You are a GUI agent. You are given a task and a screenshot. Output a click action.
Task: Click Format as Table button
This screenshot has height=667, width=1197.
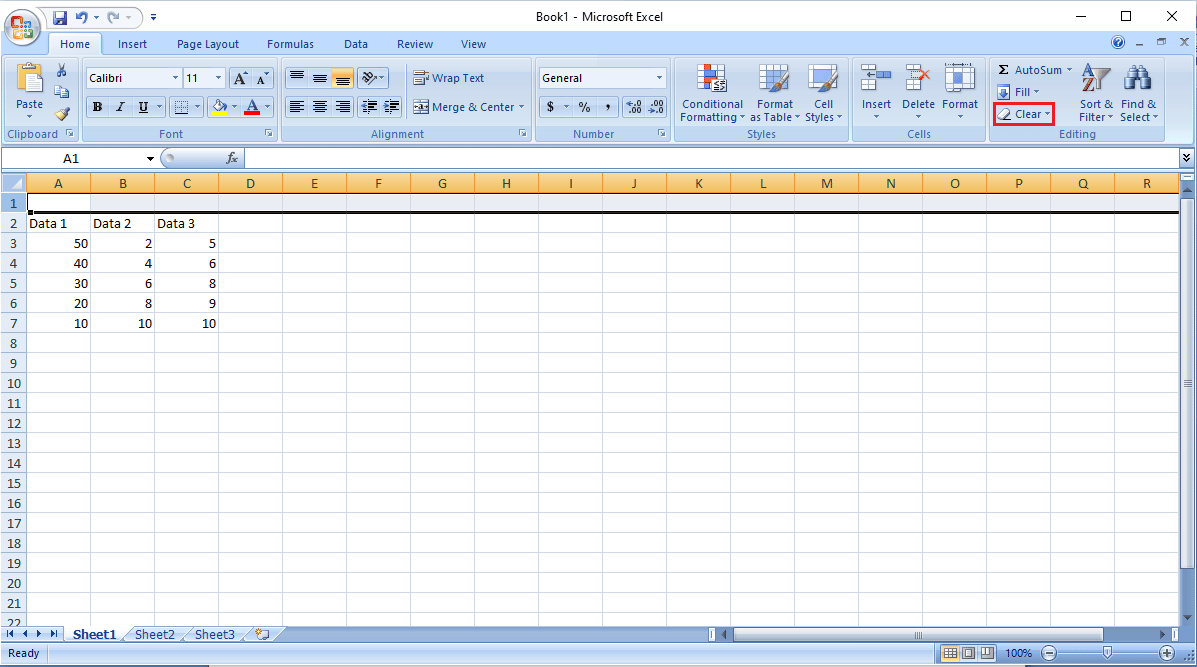775,93
